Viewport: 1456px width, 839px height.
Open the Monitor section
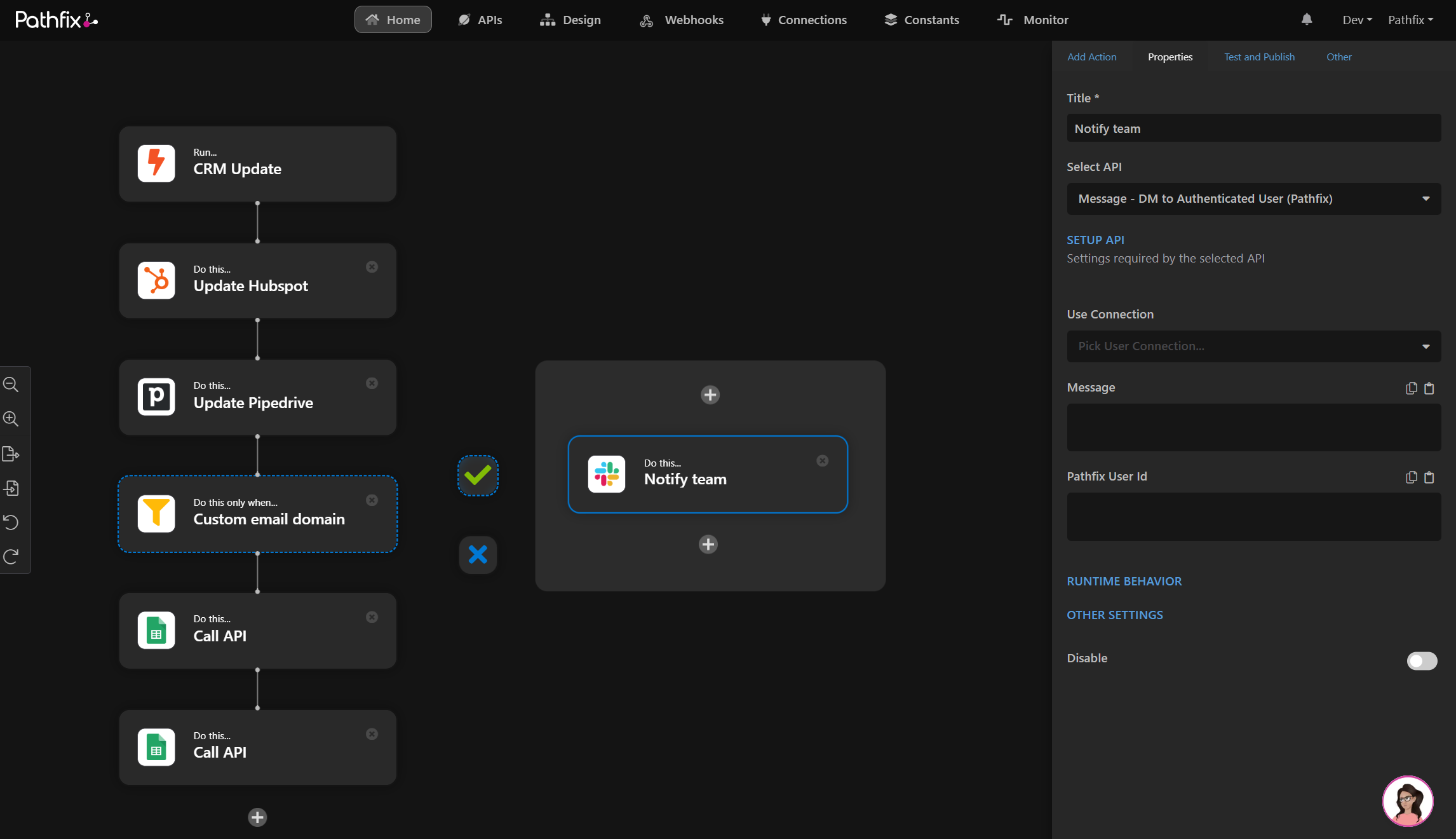click(x=1033, y=20)
